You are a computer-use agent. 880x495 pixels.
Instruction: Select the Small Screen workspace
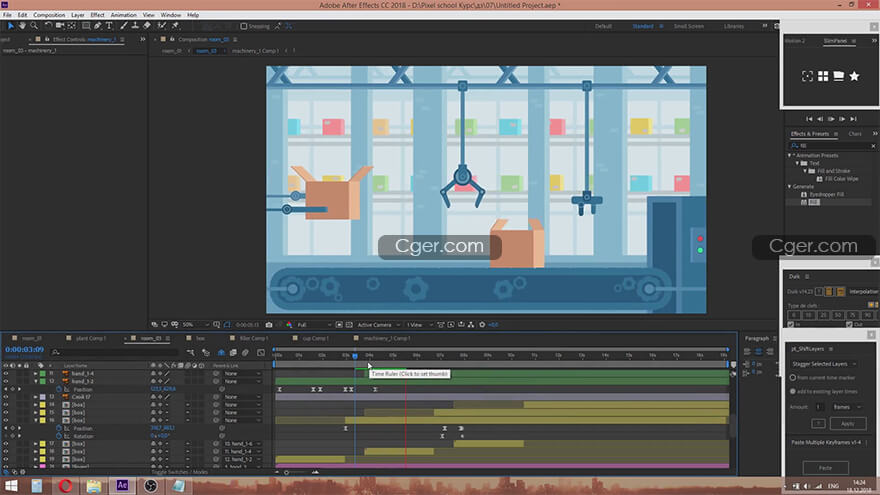point(689,26)
